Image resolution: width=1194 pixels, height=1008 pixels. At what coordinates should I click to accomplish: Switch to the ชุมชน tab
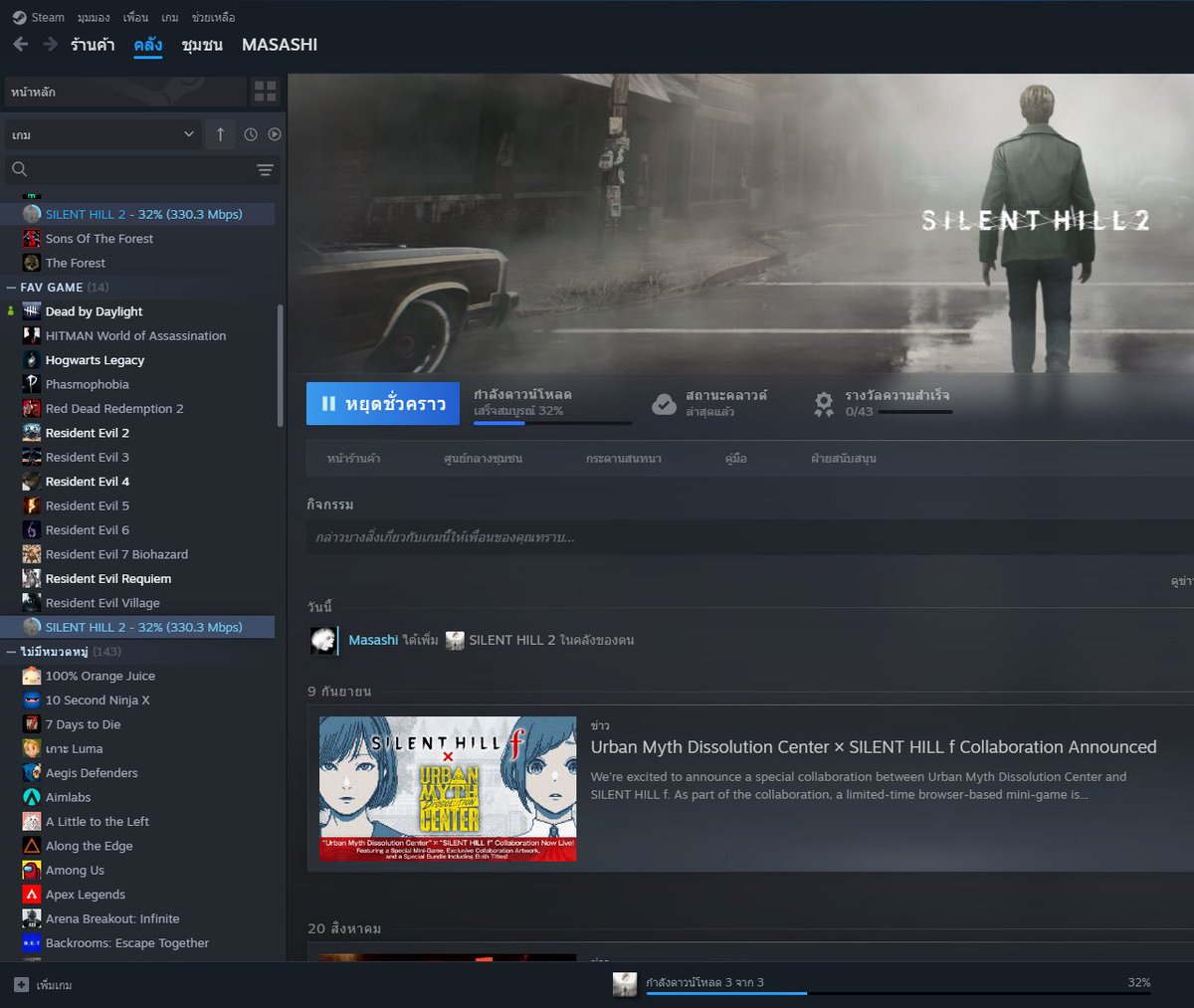click(202, 45)
